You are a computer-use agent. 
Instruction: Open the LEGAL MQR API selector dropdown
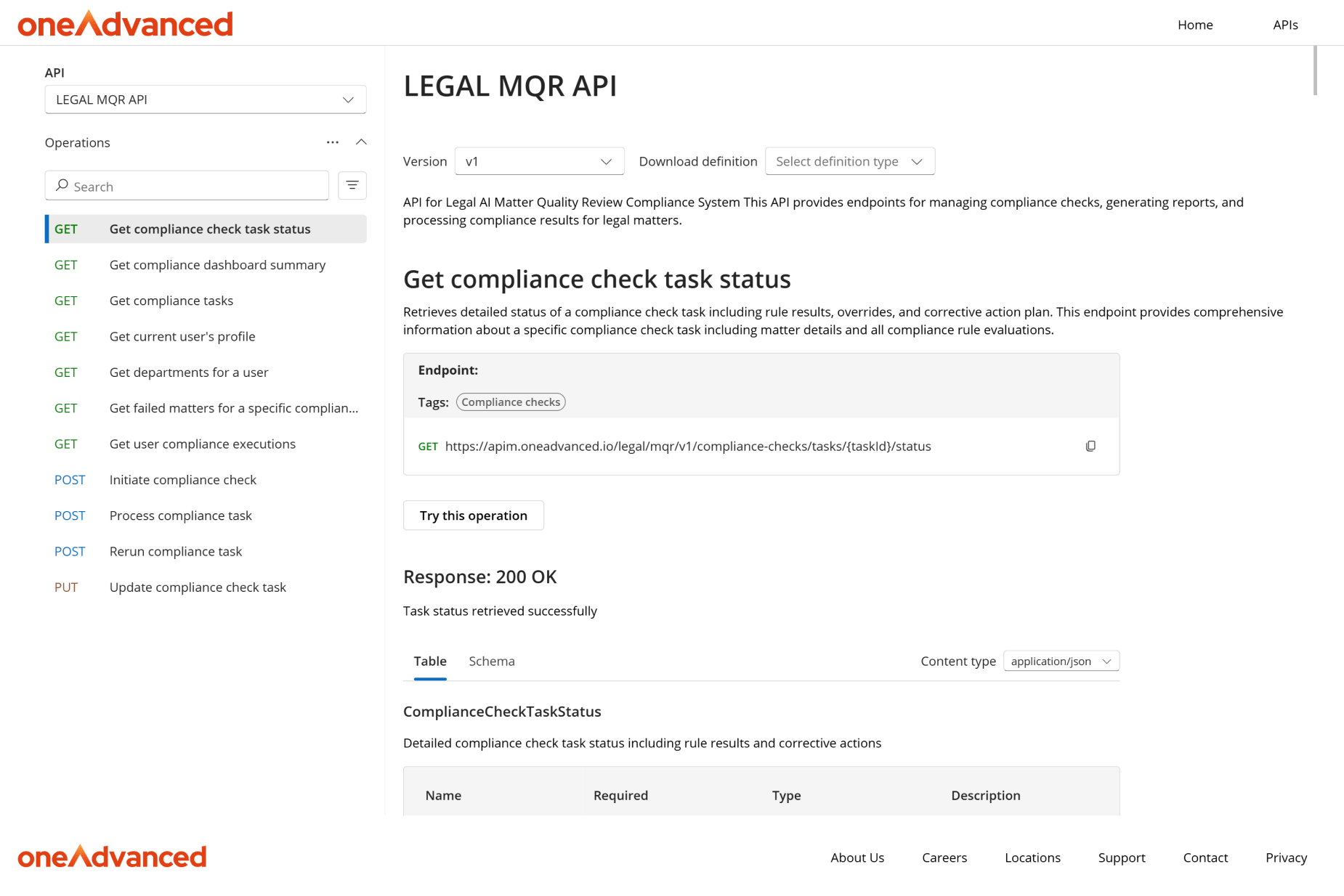205,99
